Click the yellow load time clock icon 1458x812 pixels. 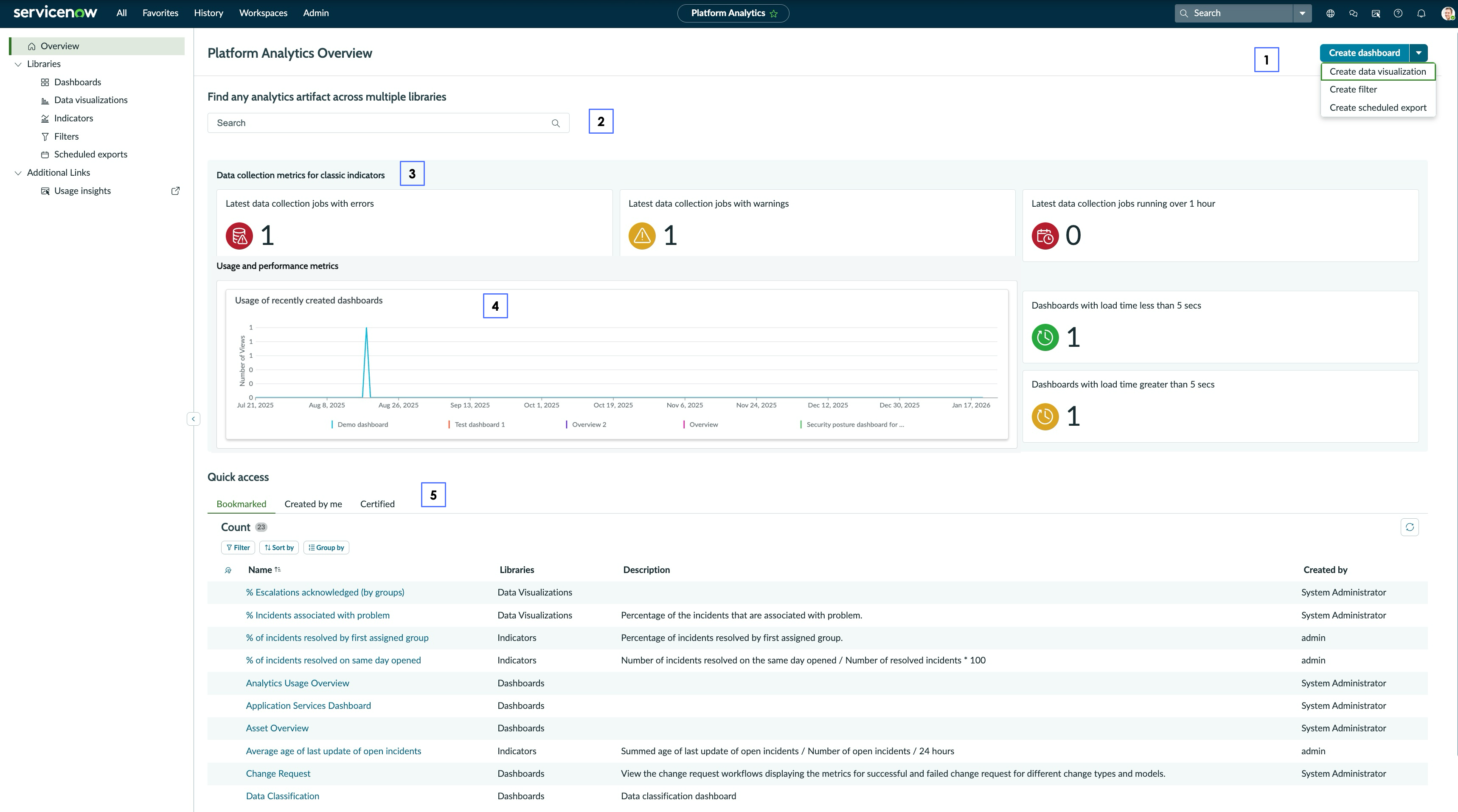[x=1045, y=416]
